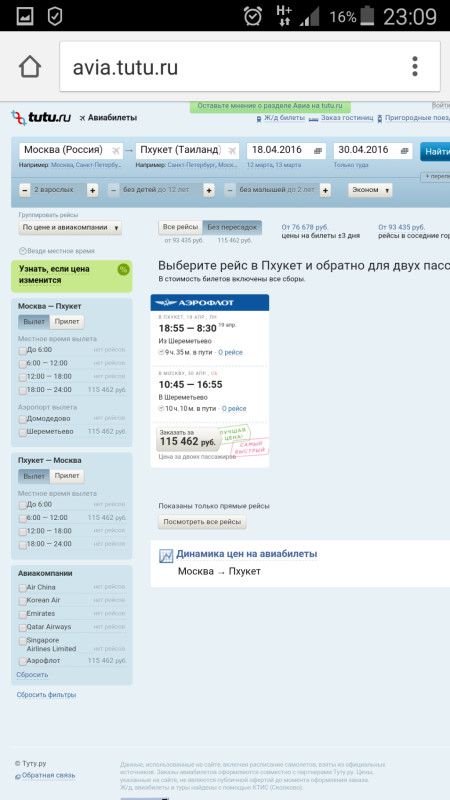This screenshot has height=800, width=450.
Task: Tap the shield notification icon
Action: click(x=55, y=16)
